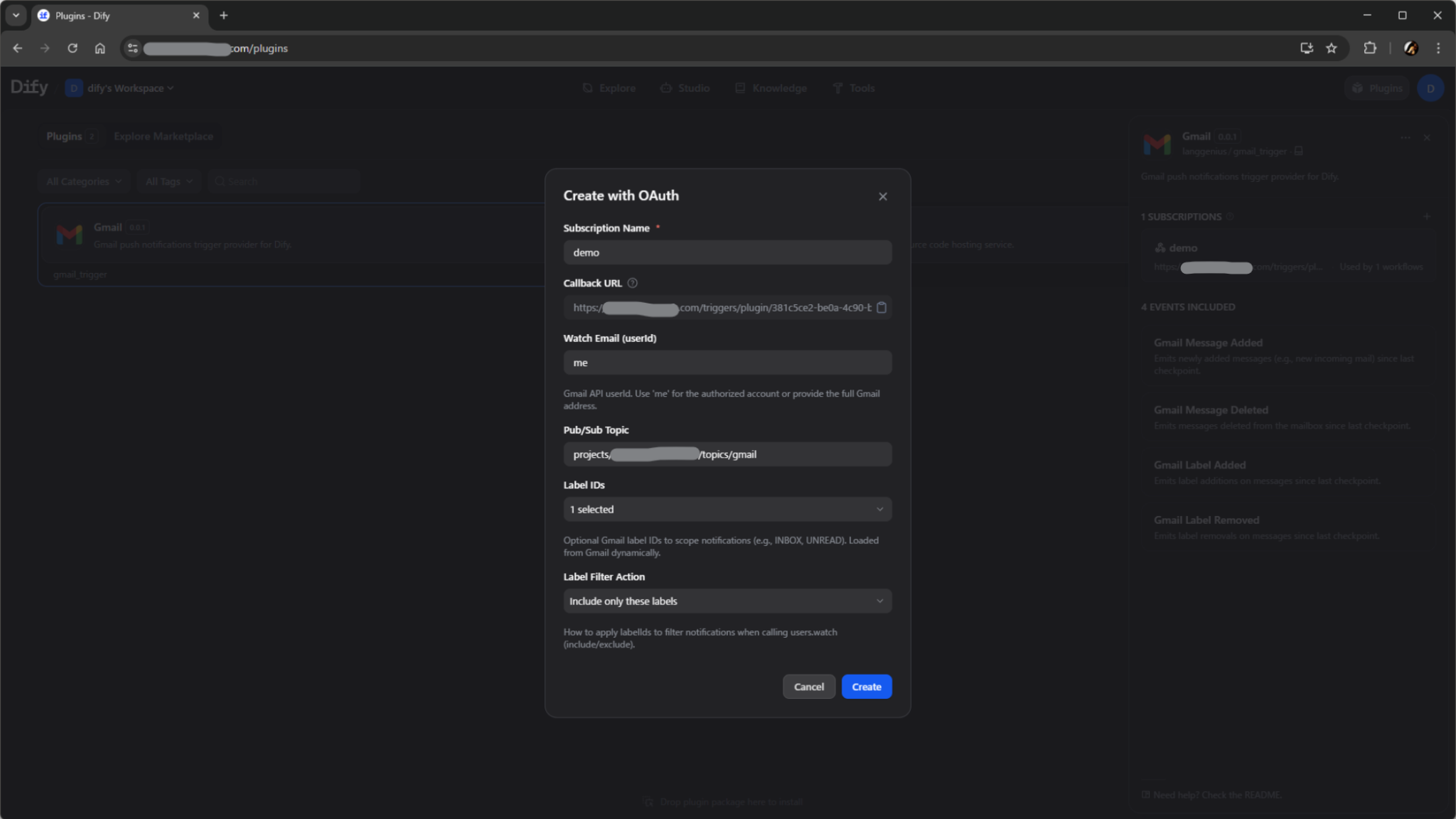Open the Tools section icon in the navbar

837,87
